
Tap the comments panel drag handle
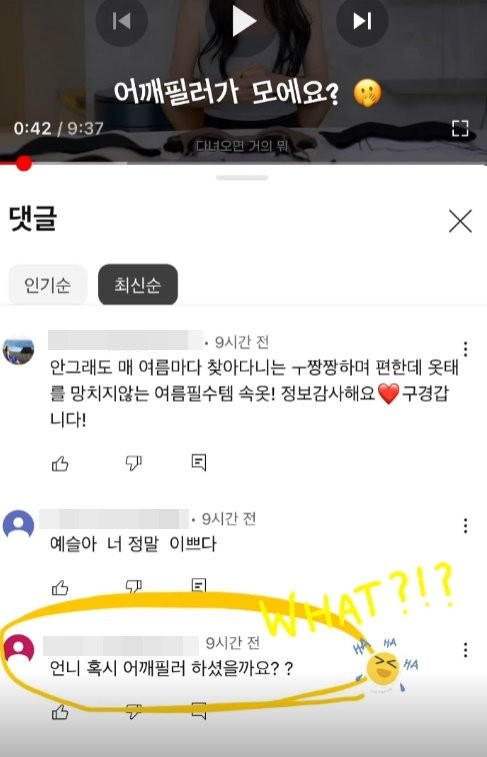tap(242, 178)
